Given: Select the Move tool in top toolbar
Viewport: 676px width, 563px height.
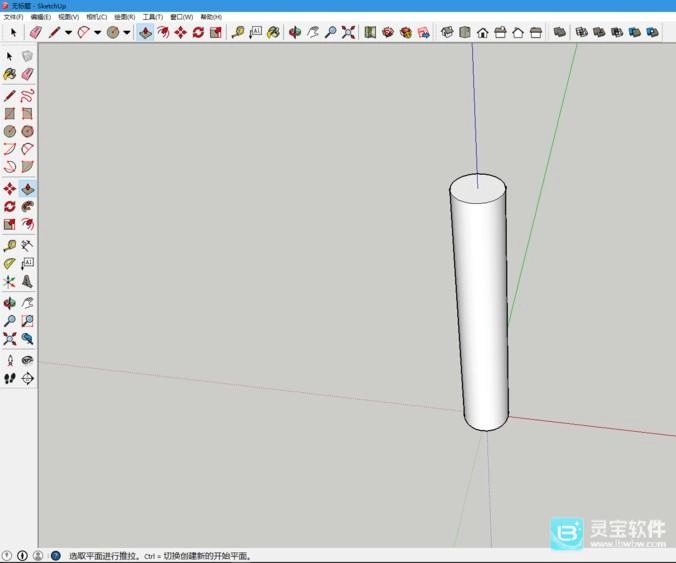Looking at the screenshot, I should point(180,32).
